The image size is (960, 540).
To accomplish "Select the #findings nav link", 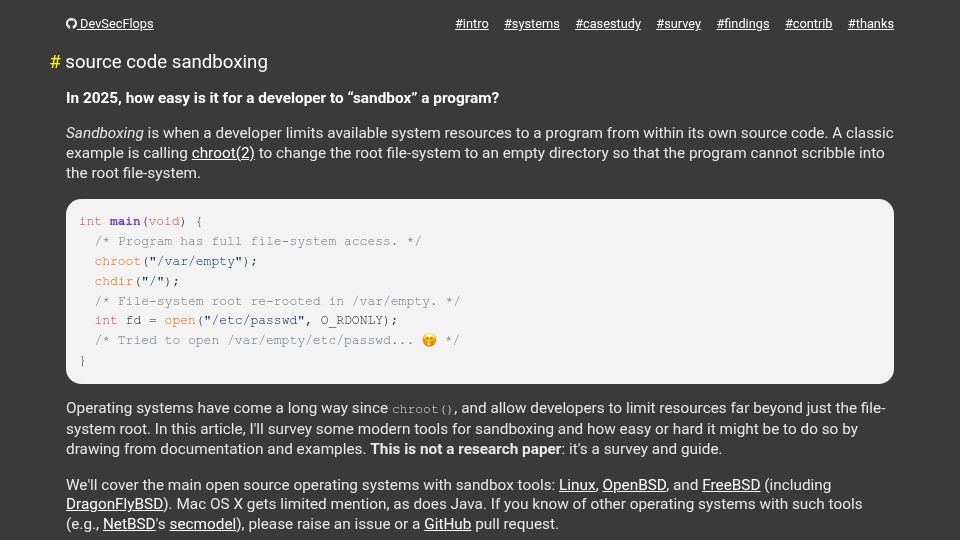I will pos(743,24).
